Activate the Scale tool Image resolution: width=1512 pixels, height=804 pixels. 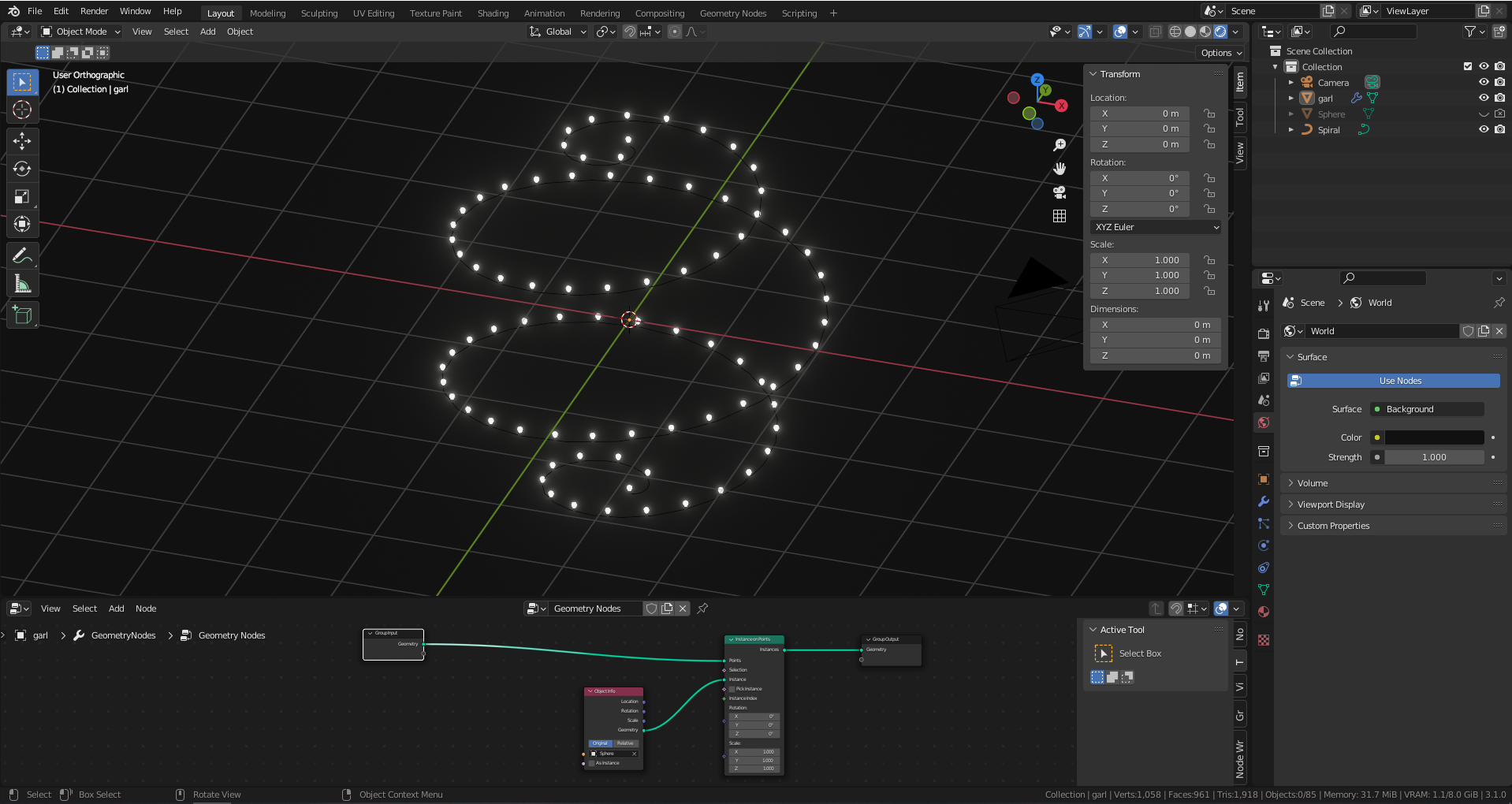(22, 197)
